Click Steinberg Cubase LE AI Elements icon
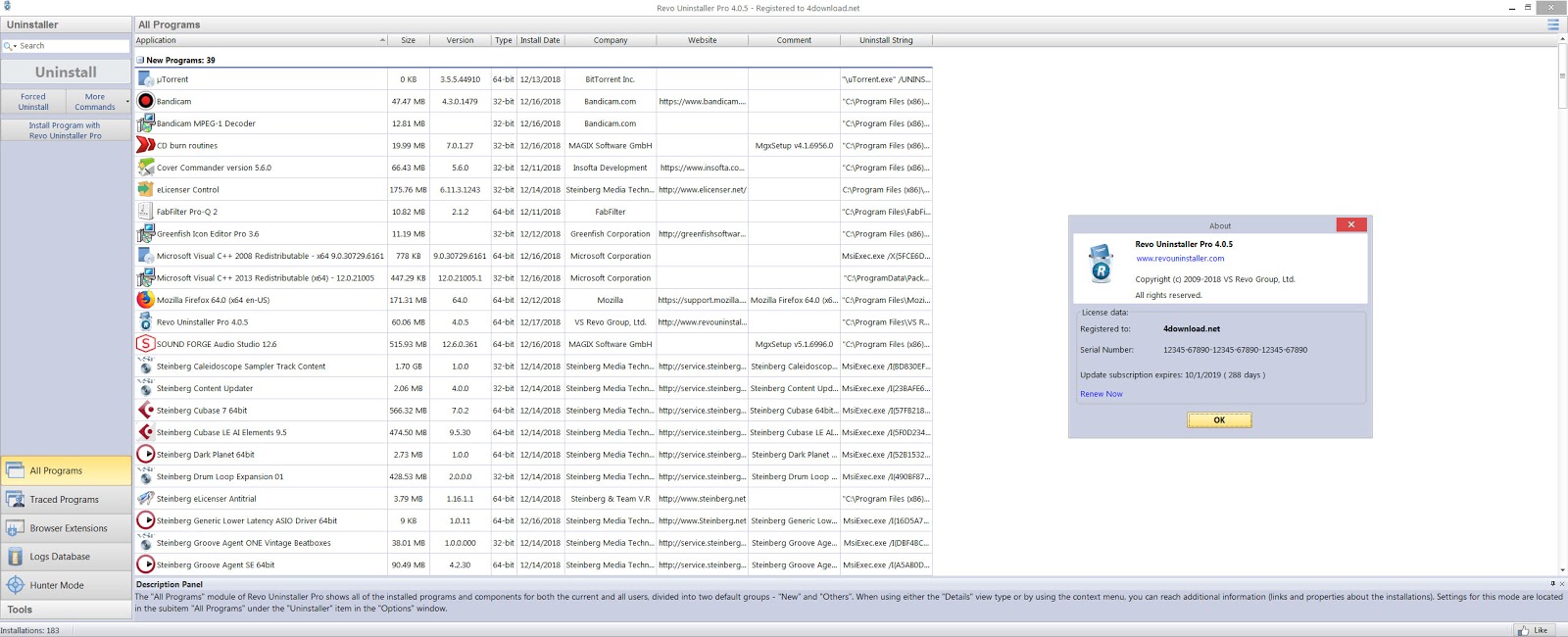Screen dimensions: 1568x637 click(145, 432)
